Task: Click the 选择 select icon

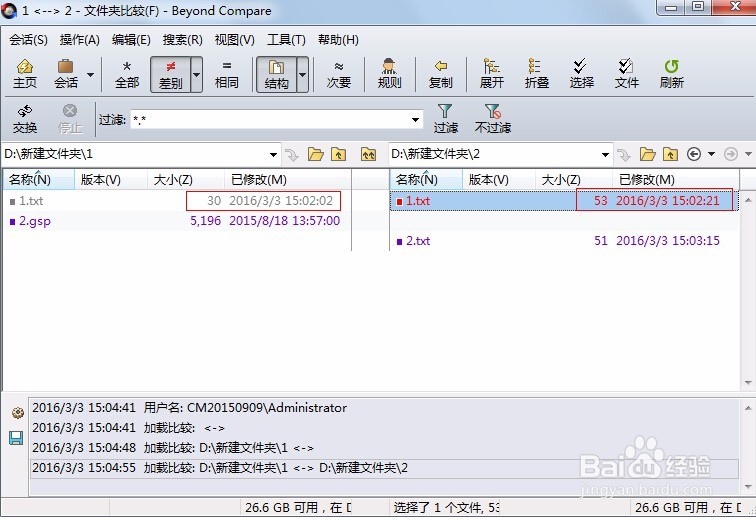Action: (x=581, y=74)
